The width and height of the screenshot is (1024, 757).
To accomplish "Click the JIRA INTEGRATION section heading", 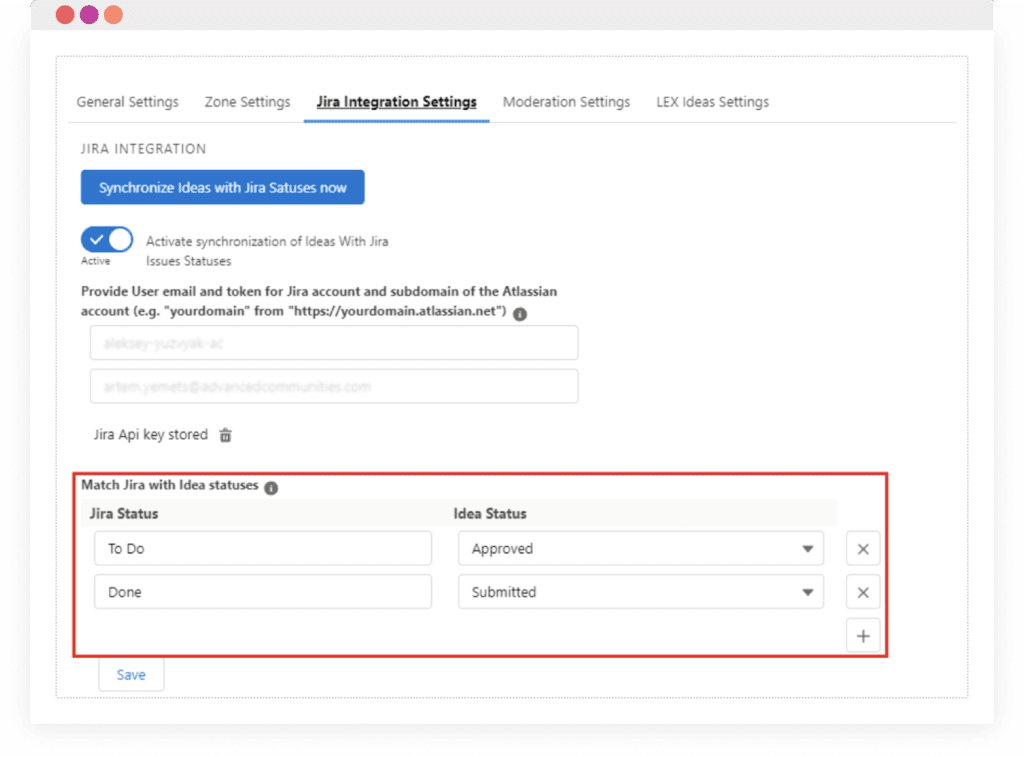I will pos(144,149).
